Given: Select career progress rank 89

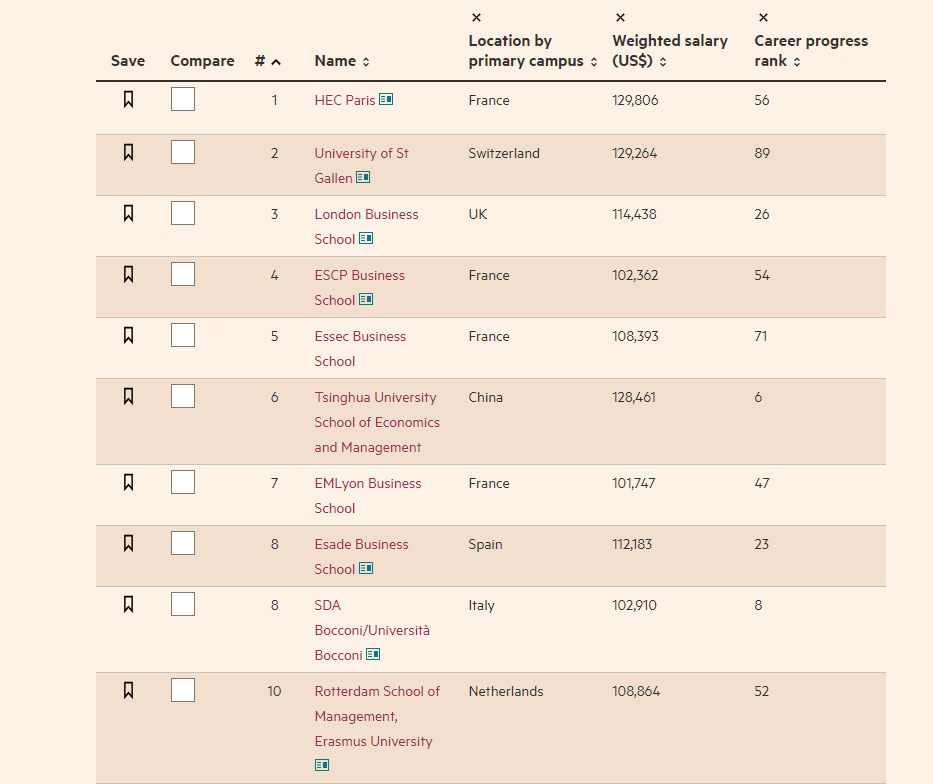Looking at the screenshot, I should click(x=762, y=153).
